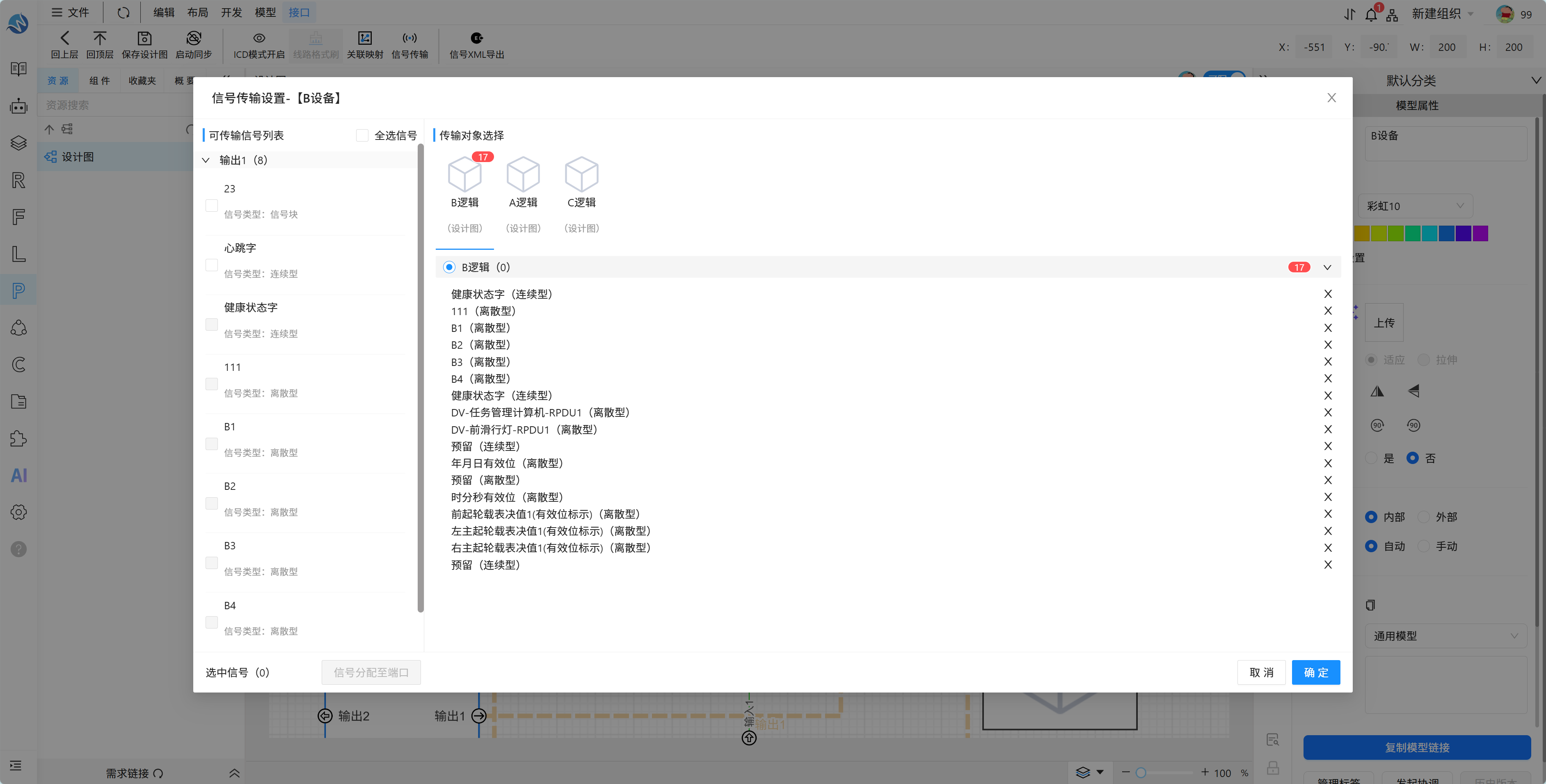Select the B逻辑 cube target icon
The width and height of the screenshot is (1546, 784).
(x=464, y=175)
